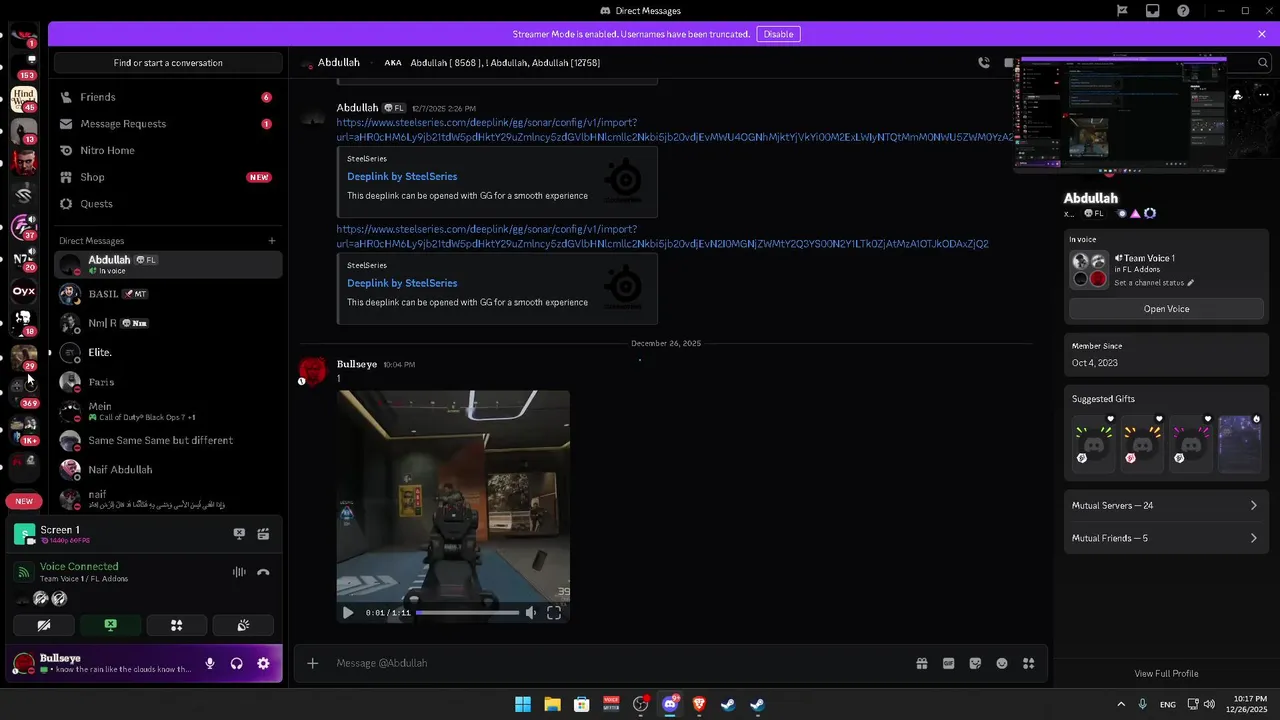Screen dimensions: 1280x720
Task: Open the sticker picker
Action: point(975,663)
